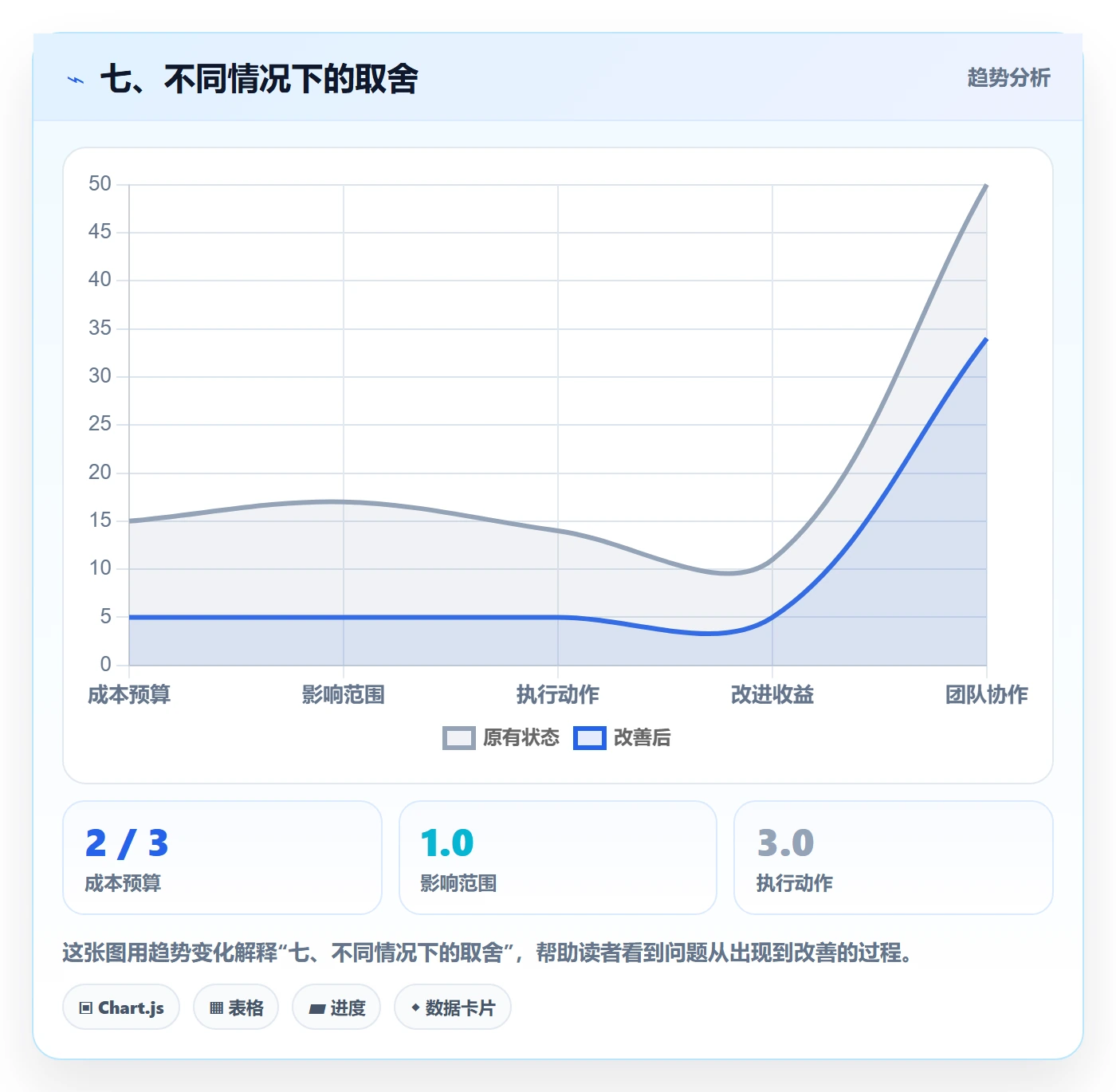
Task: Click the gray line's peak at value 50
Action: coord(987,185)
